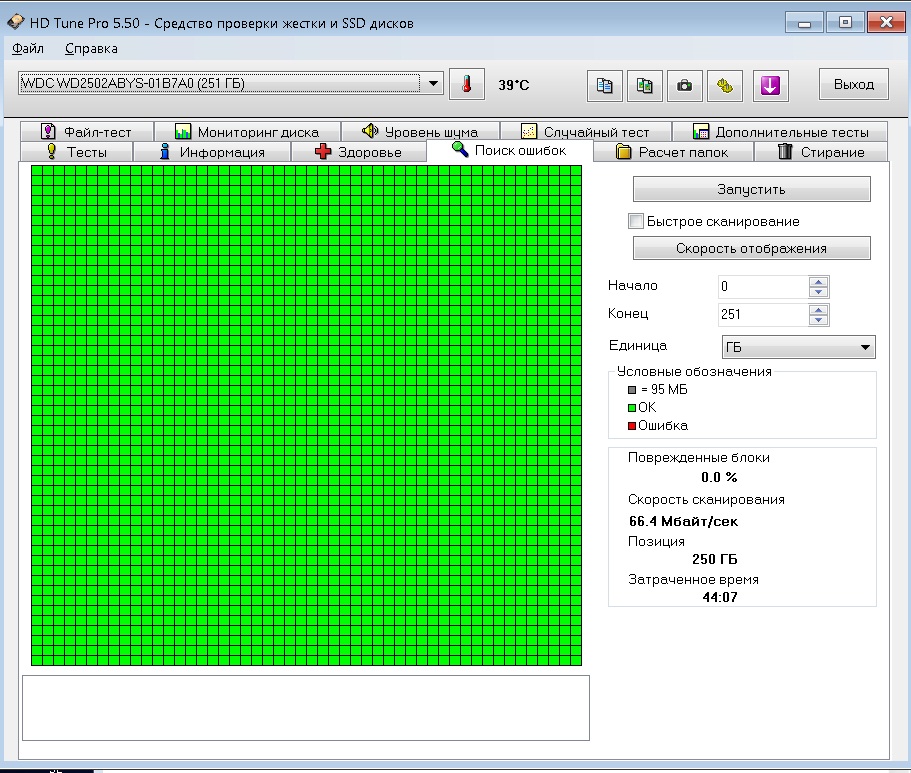Click the purple download arrow icon

(770, 85)
